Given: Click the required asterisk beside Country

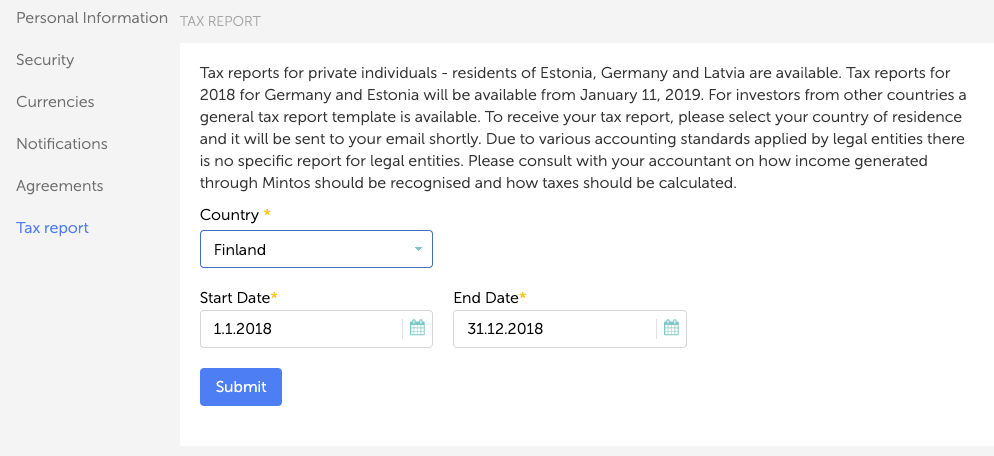Looking at the screenshot, I should point(267,213).
